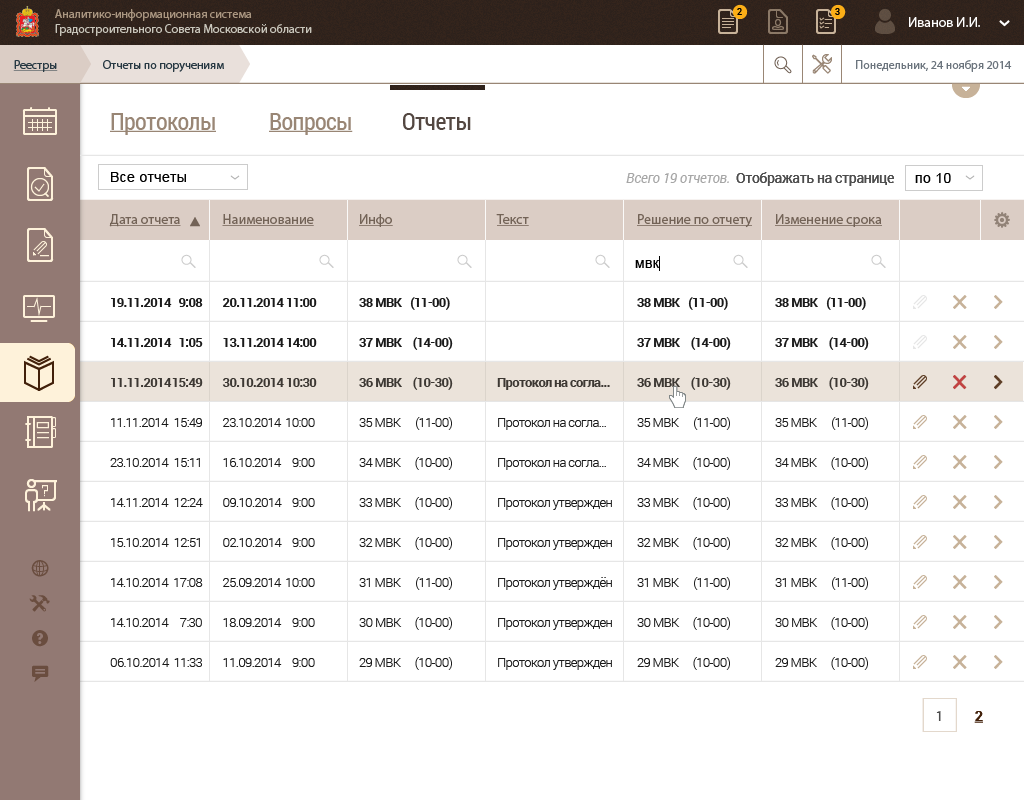1024x800 pixels.
Task: Open the по 10 page size dropdown
Action: (943, 178)
